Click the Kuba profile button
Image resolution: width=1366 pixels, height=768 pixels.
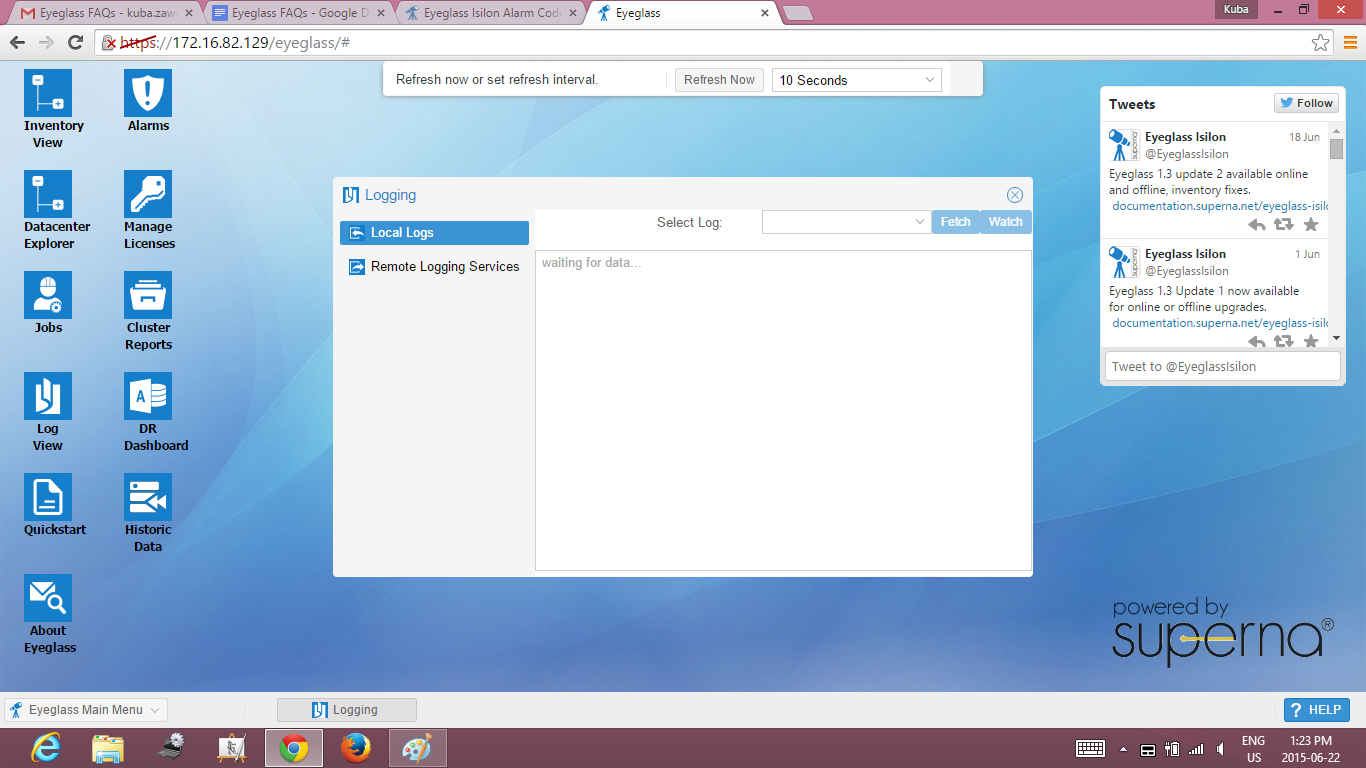[x=1236, y=9]
